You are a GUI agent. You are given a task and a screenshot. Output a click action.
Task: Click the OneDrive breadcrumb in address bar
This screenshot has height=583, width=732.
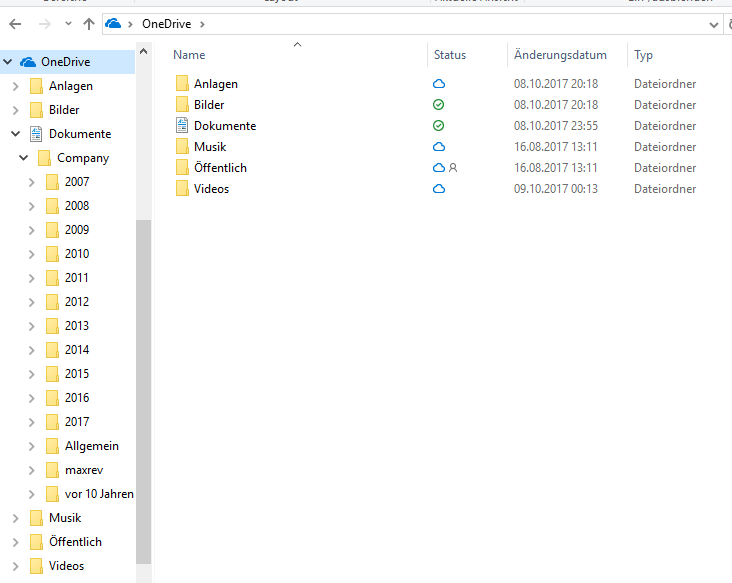pyautogui.click(x=167, y=24)
